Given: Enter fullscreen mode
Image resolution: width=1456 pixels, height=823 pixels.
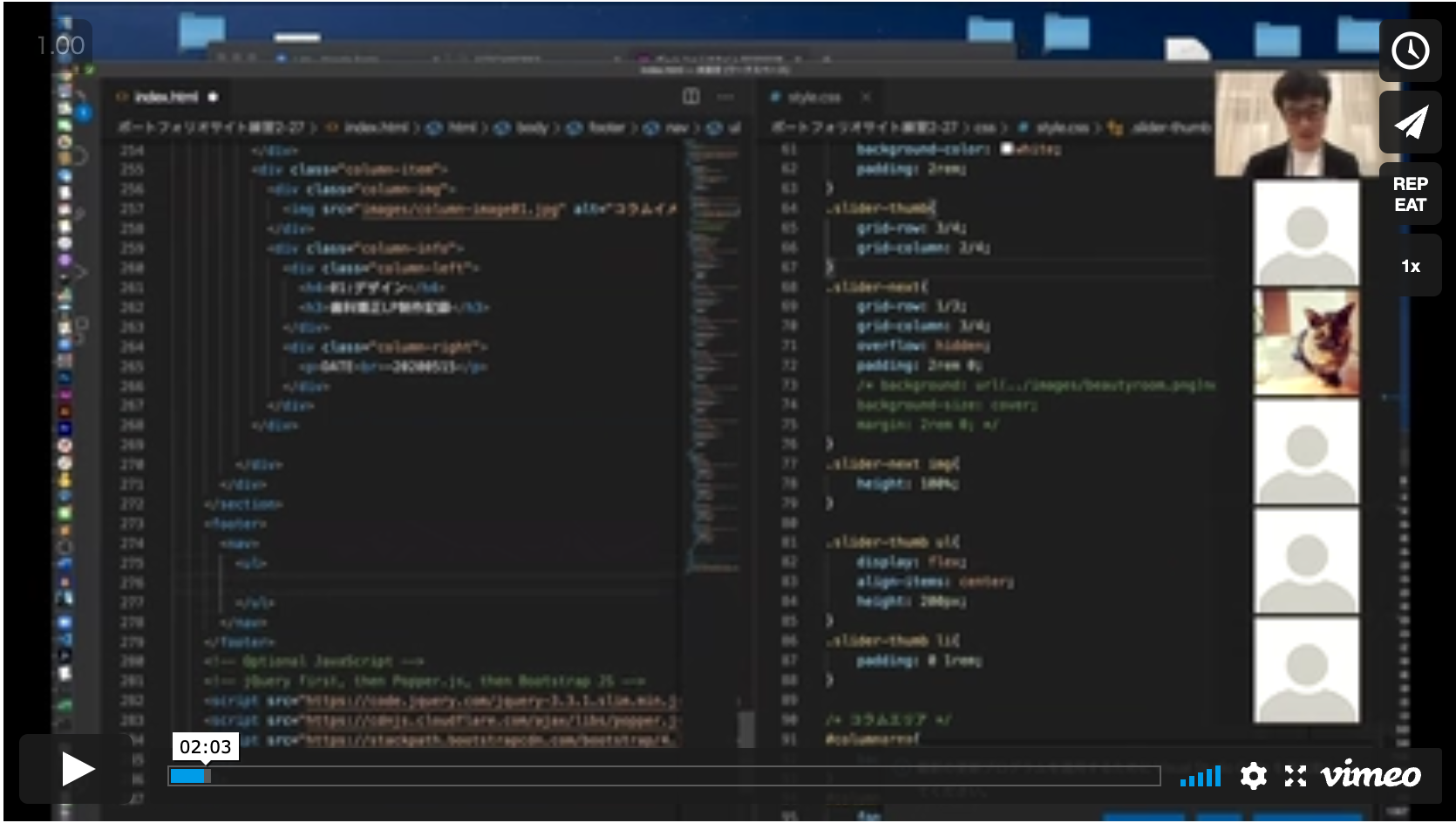Looking at the screenshot, I should pos(1295,775).
